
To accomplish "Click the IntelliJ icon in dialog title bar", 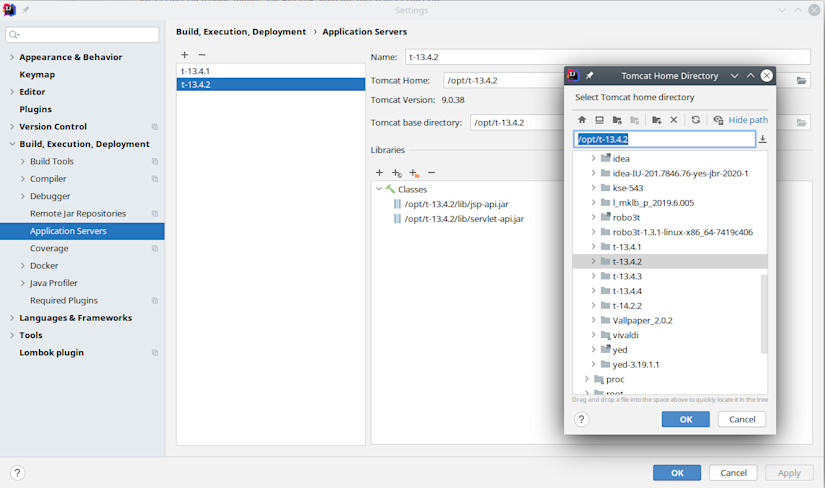I will 573,76.
